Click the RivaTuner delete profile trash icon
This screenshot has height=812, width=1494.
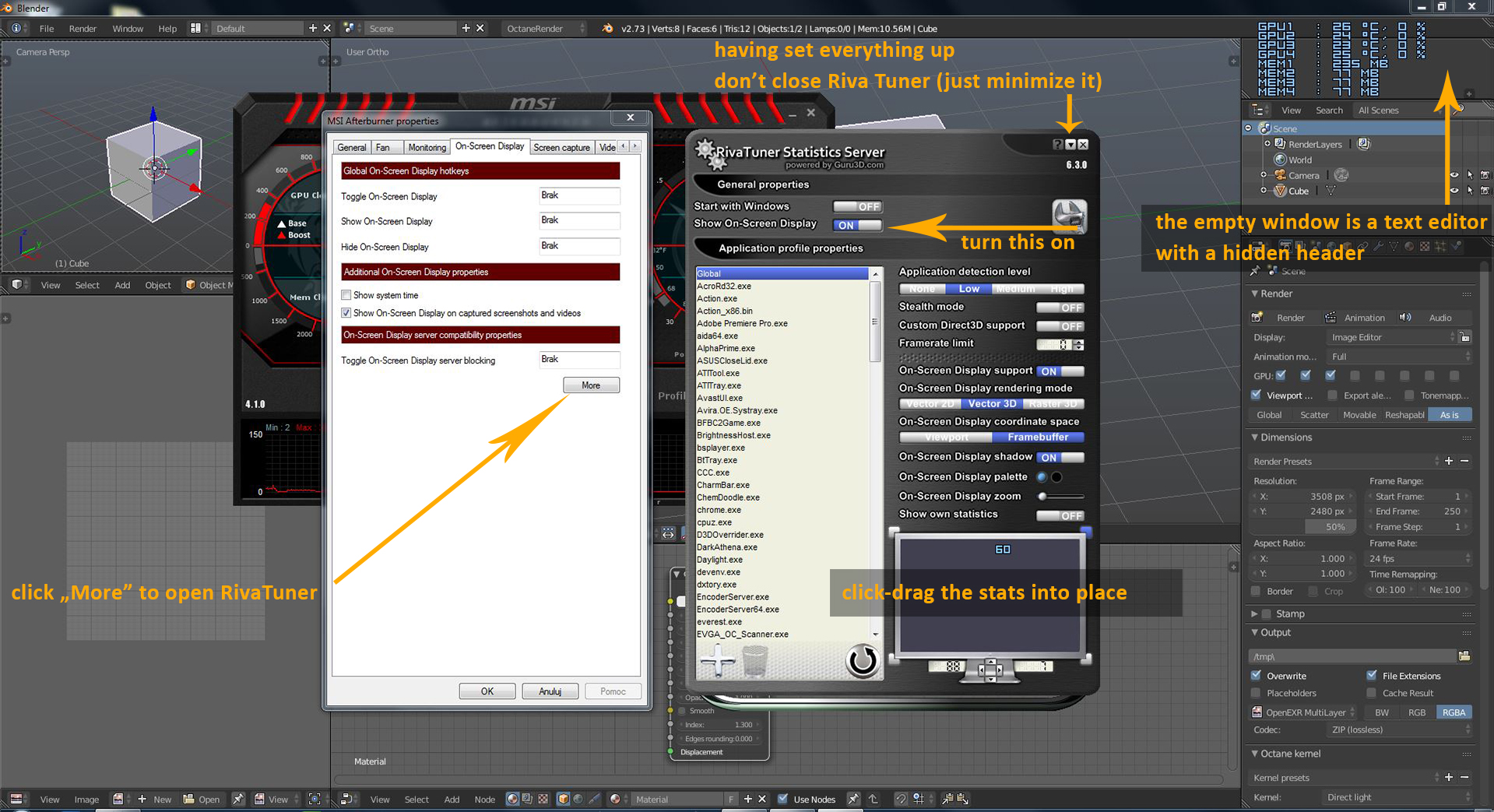[754, 662]
